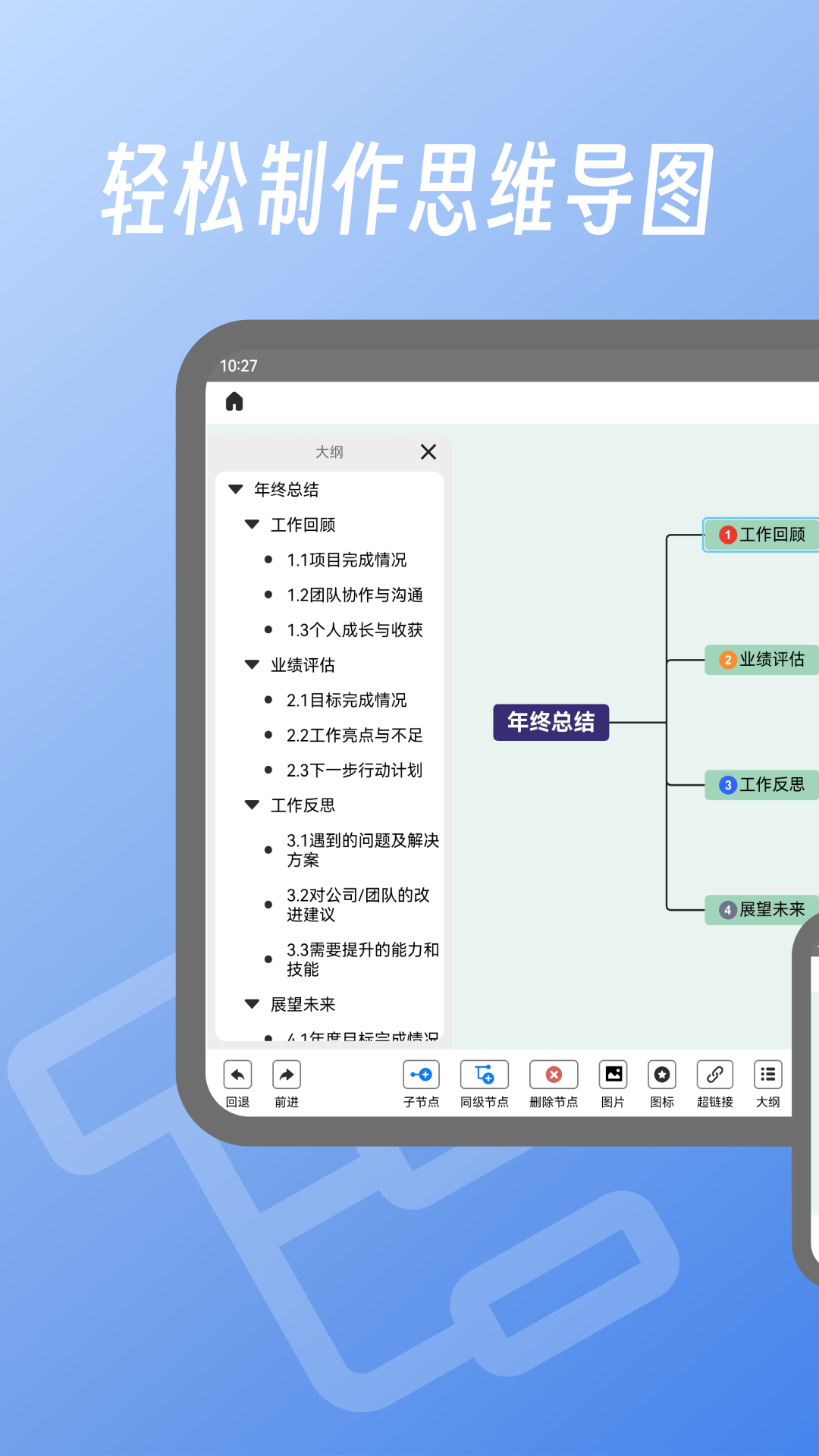Select the 年终总结 central mind map node
Viewport: 819px width, 1456px height.
point(551,723)
